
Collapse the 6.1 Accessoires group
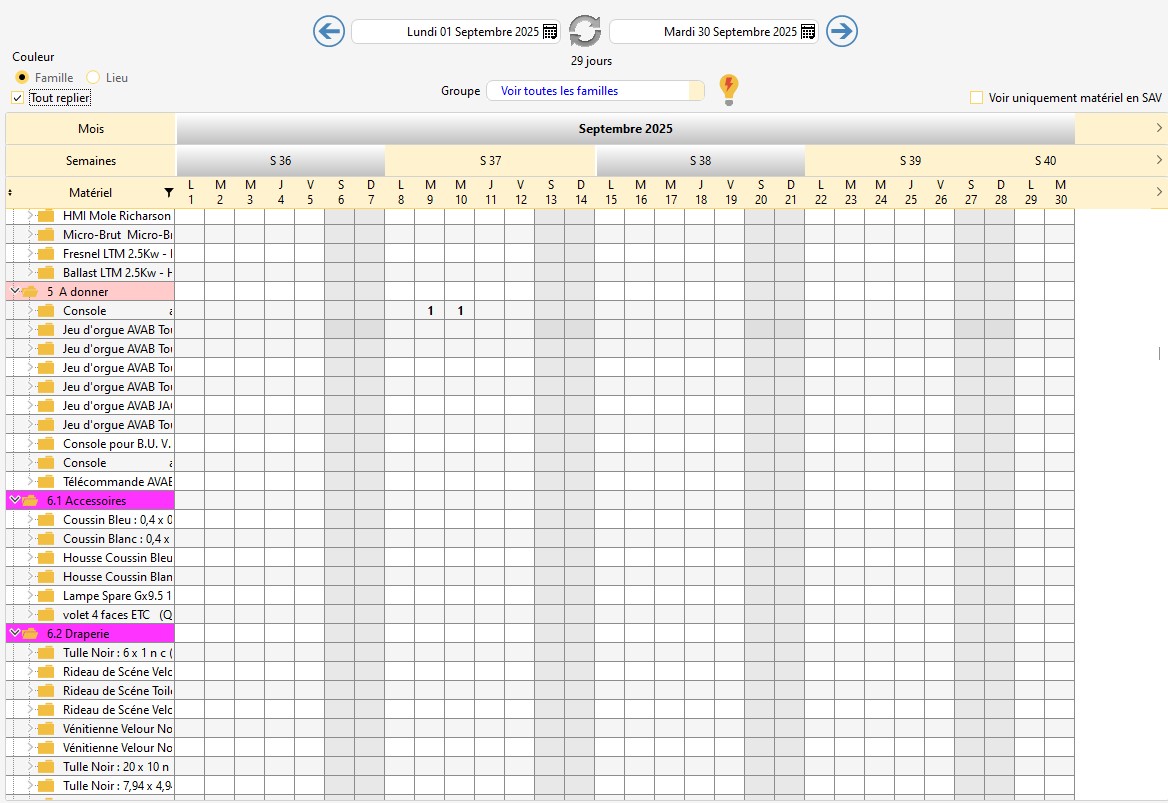[14, 501]
